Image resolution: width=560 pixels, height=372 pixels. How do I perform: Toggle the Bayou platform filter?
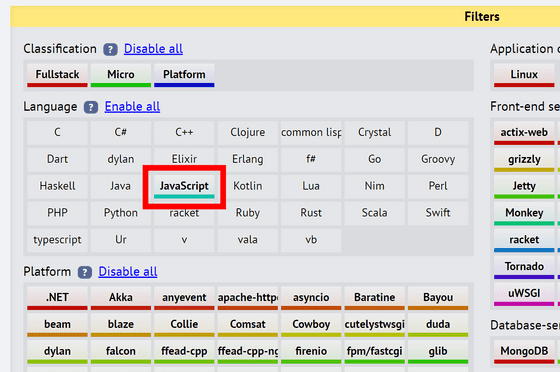pyautogui.click(x=438, y=298)
